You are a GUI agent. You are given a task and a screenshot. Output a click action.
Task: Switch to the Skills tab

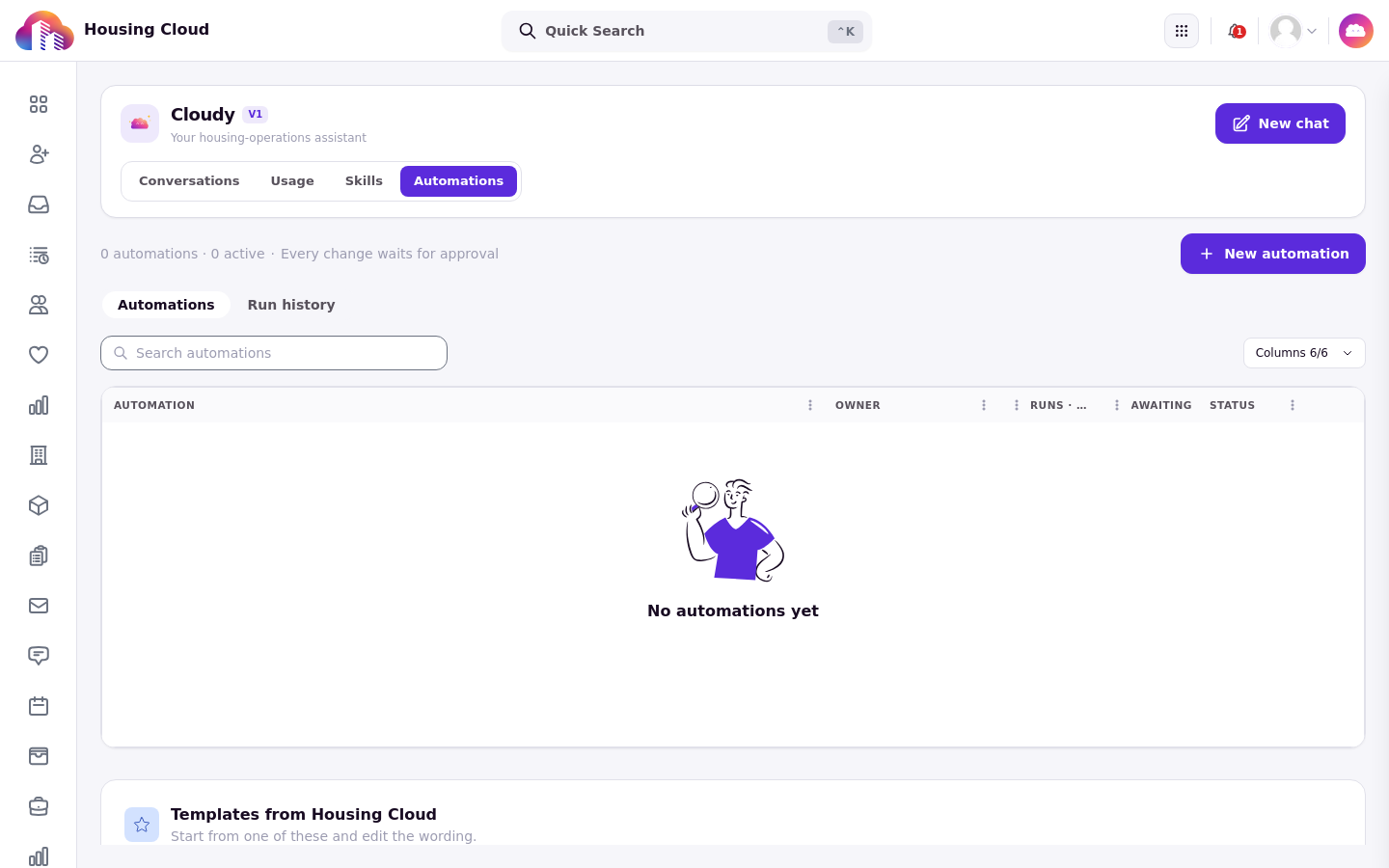click(x=364, y=181)
